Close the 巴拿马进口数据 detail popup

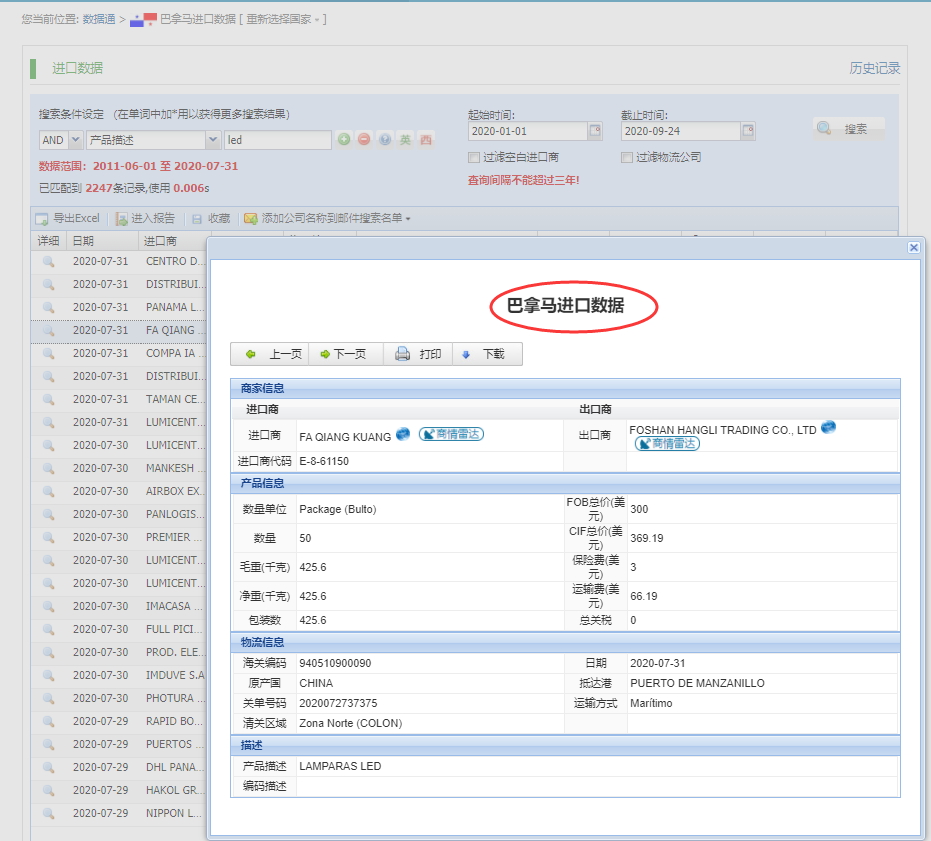913,247
